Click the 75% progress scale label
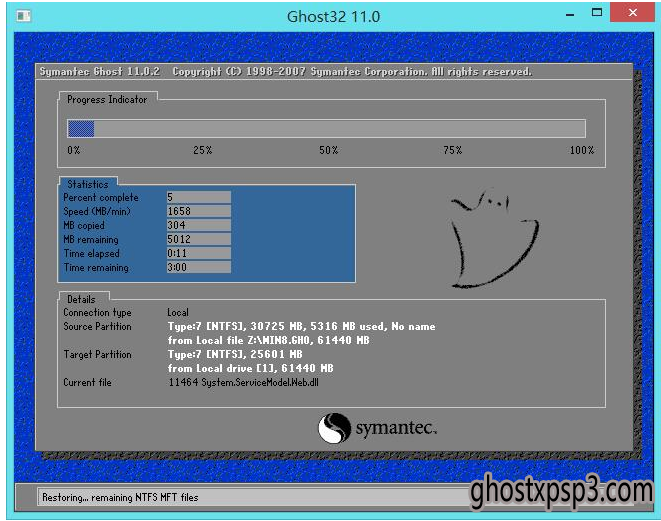The width and height of the screenshot is (661, 521). (453, 150)
